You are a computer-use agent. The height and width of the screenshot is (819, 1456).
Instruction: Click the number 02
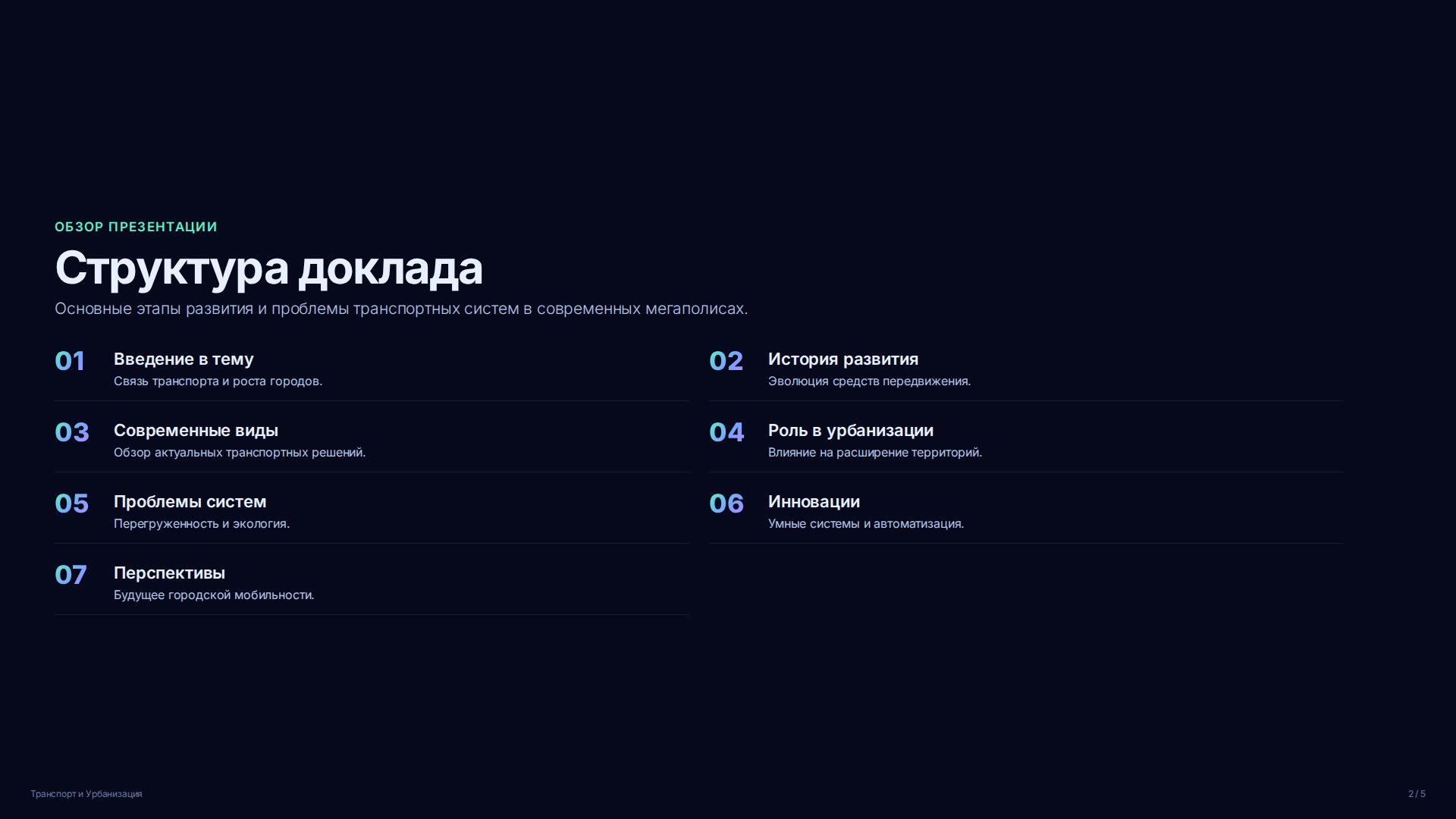click(726, 361)
